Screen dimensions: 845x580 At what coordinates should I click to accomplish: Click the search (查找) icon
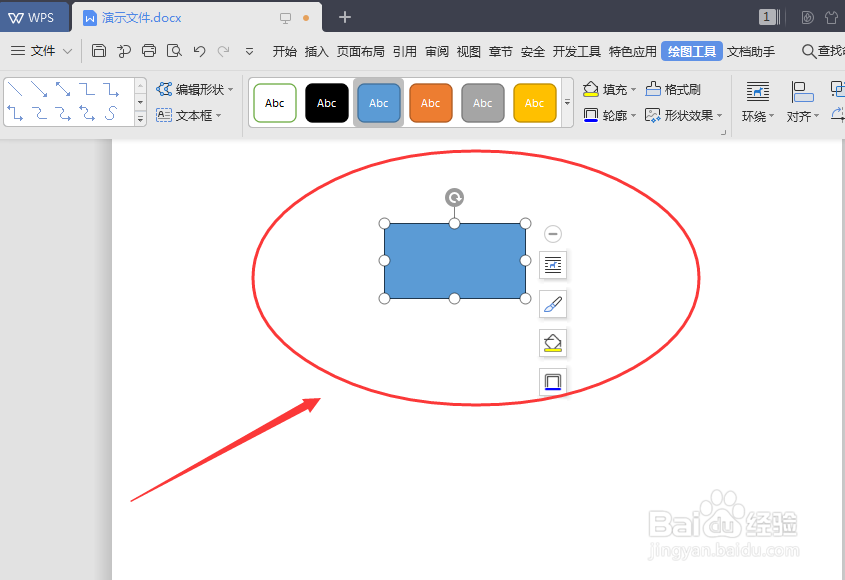808,51
